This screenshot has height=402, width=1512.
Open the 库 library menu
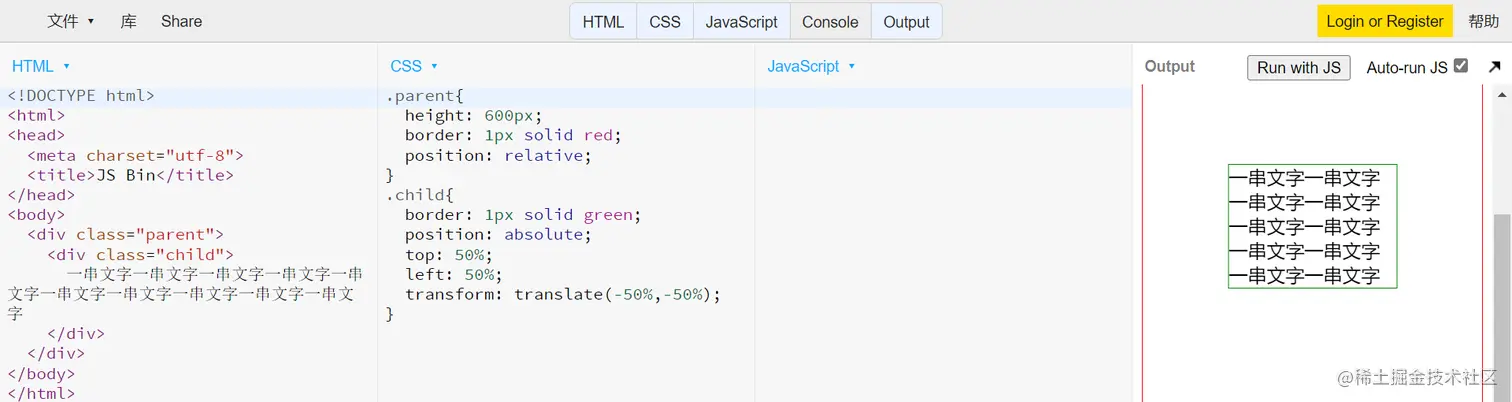pyautogui.click(x=129, y=21)
